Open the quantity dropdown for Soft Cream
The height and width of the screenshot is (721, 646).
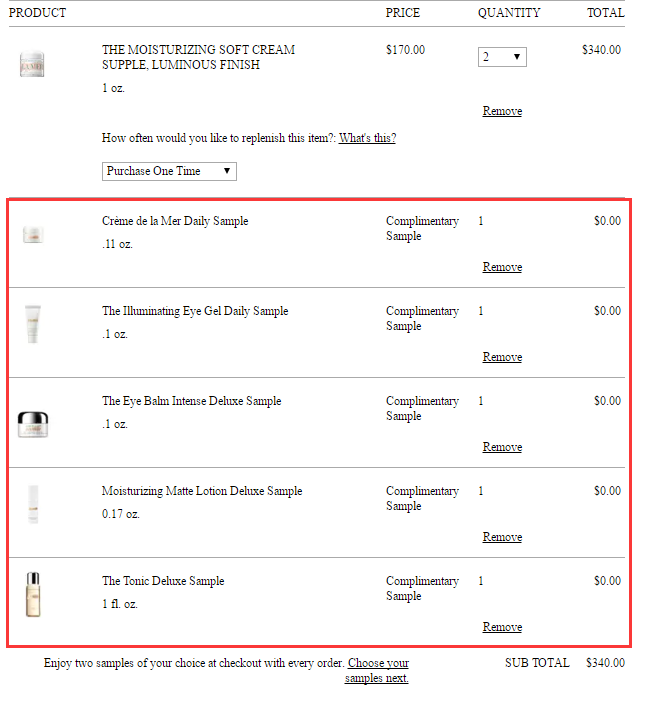coord(502,57)
